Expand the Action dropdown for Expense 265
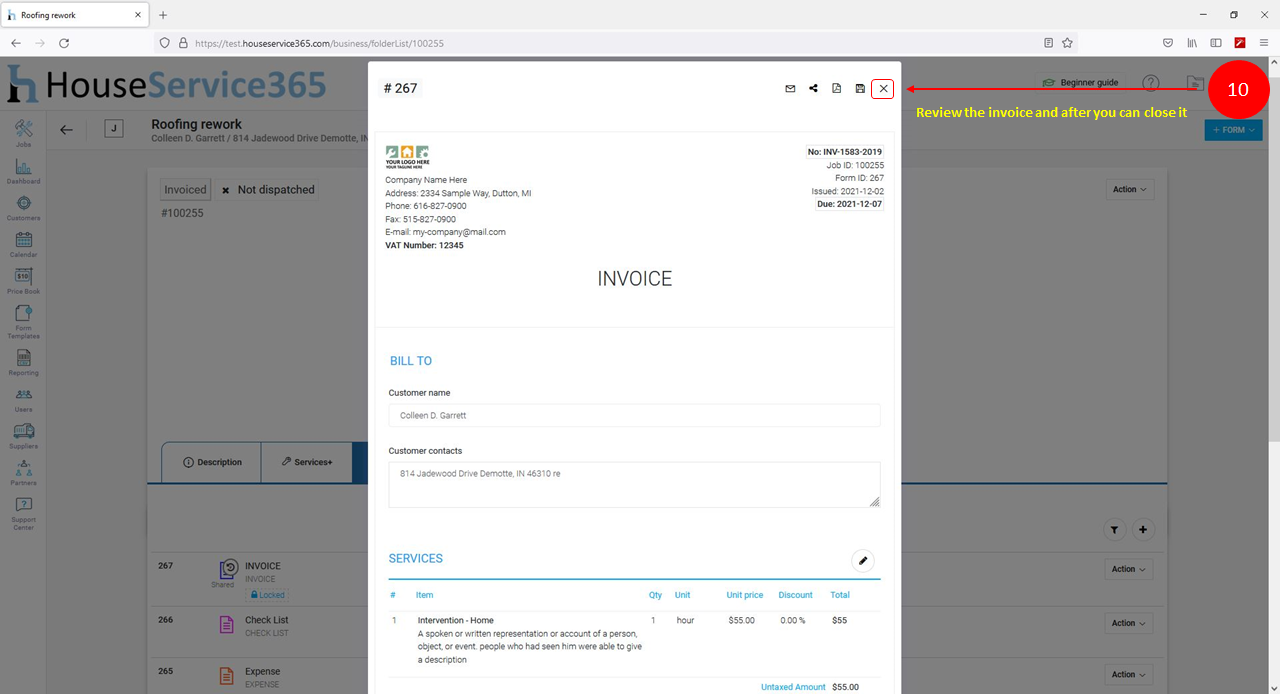 [x=1130, y=674]
